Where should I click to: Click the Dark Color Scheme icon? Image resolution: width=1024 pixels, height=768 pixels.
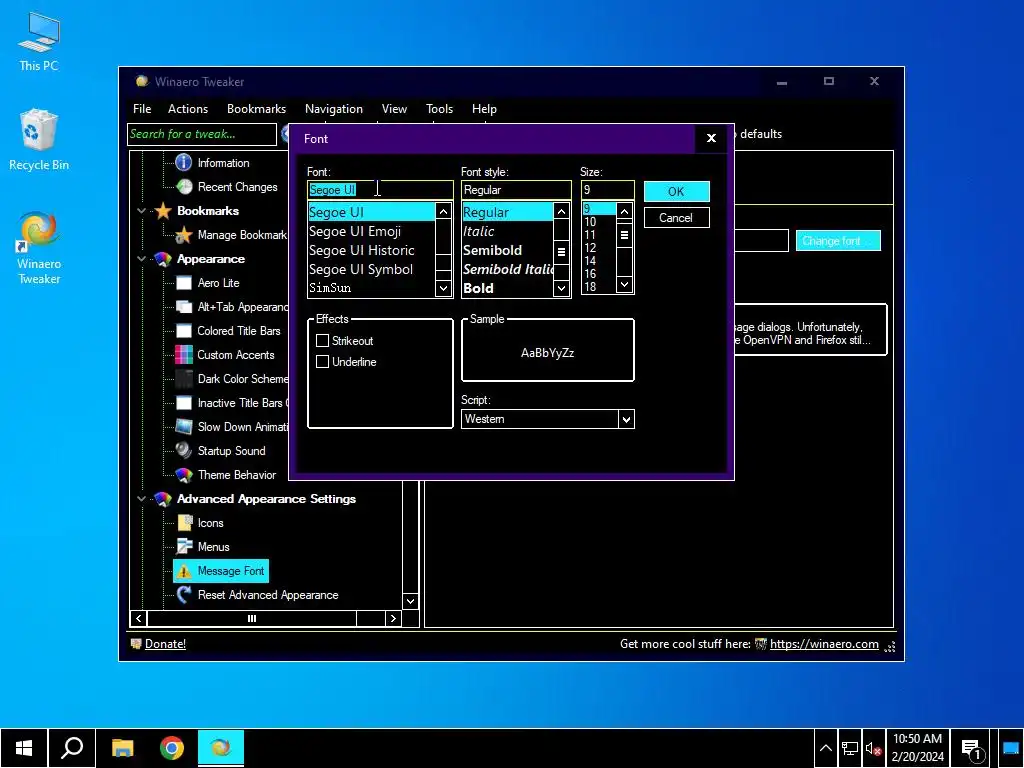click(184, 379)
